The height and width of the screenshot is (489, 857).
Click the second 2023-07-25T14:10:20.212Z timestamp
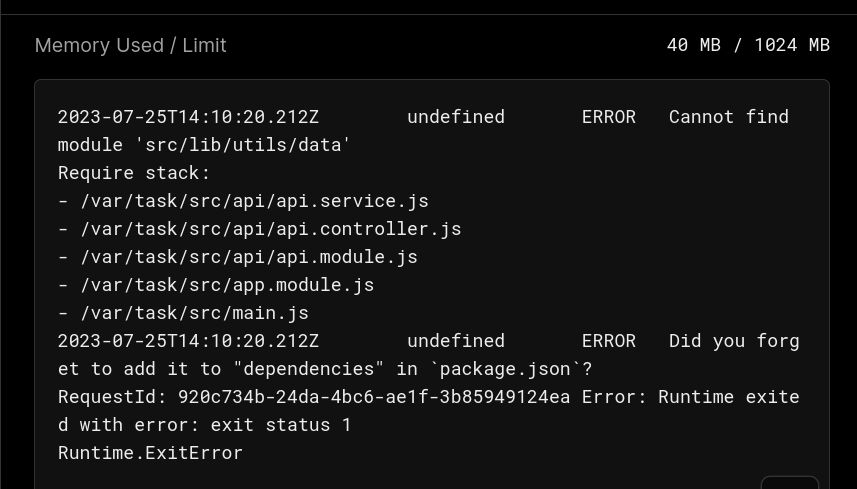tap(189, 341)
